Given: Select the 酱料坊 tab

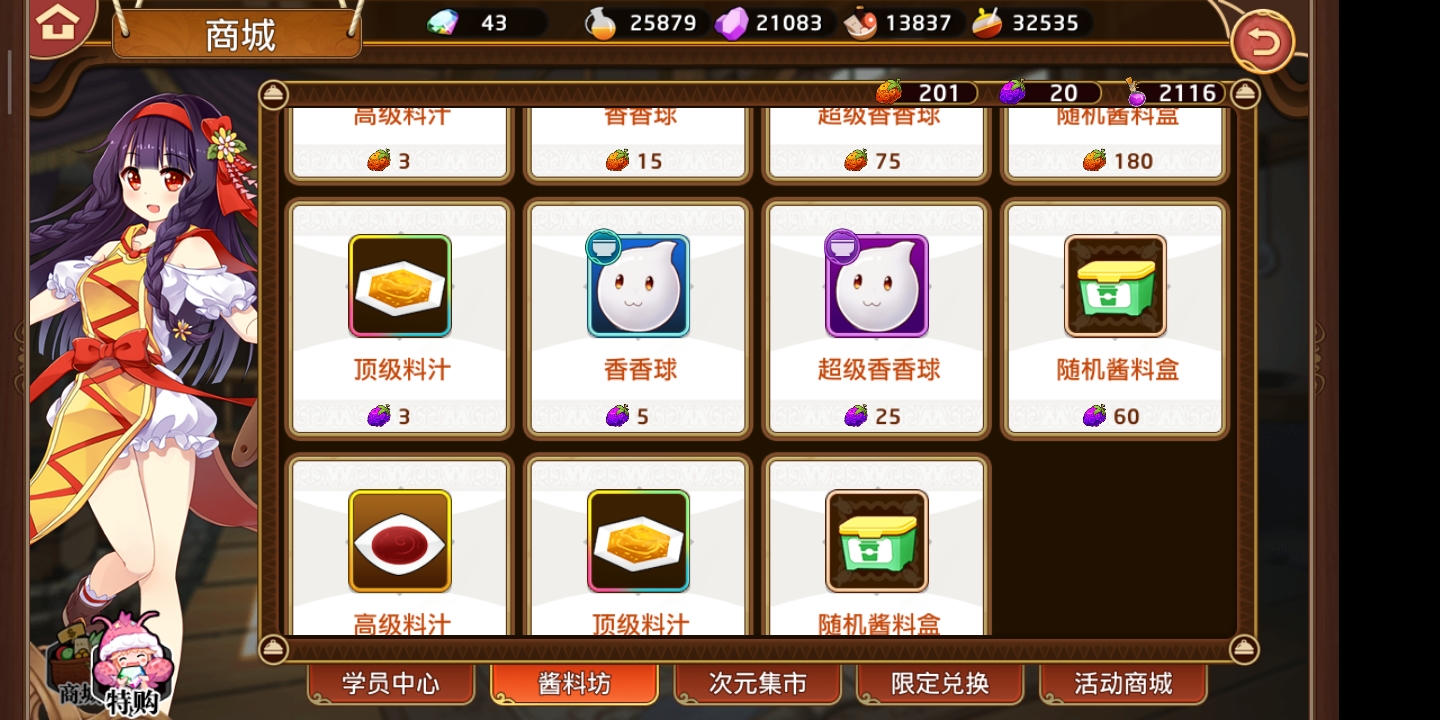Looking at the screenshot, I should tap(574, 684).
